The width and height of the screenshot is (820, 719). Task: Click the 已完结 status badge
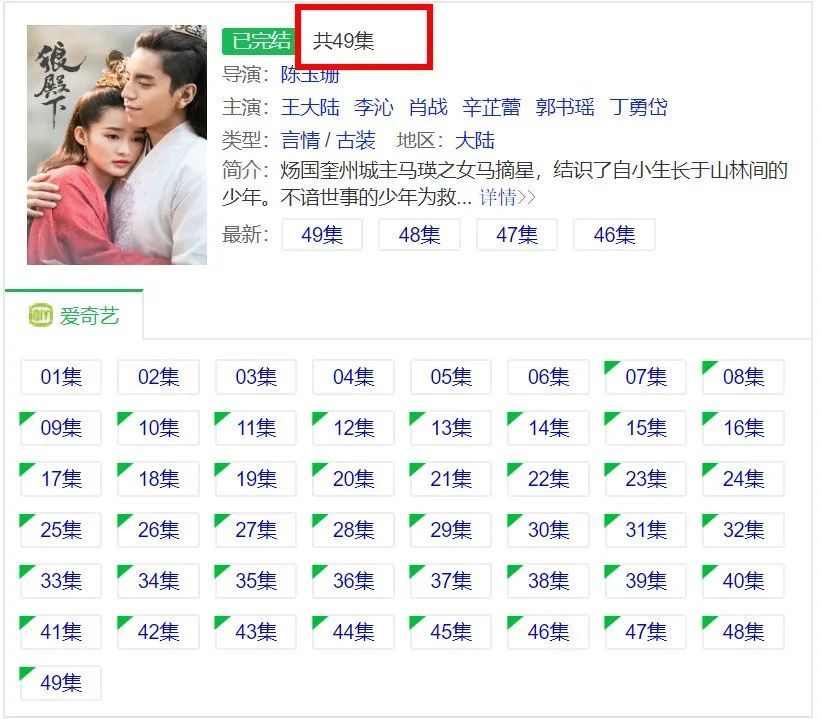[260, 41]
